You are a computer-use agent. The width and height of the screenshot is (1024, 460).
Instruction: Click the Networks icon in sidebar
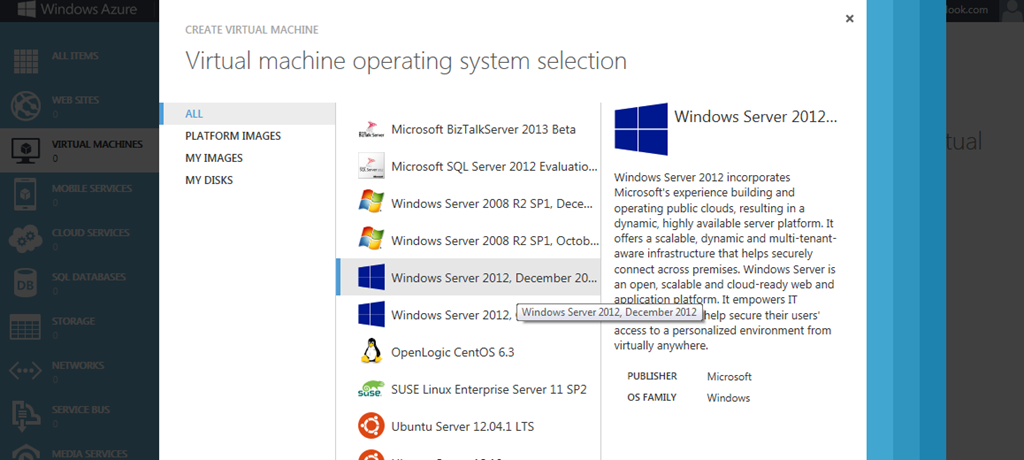click(x=25, y=371)
